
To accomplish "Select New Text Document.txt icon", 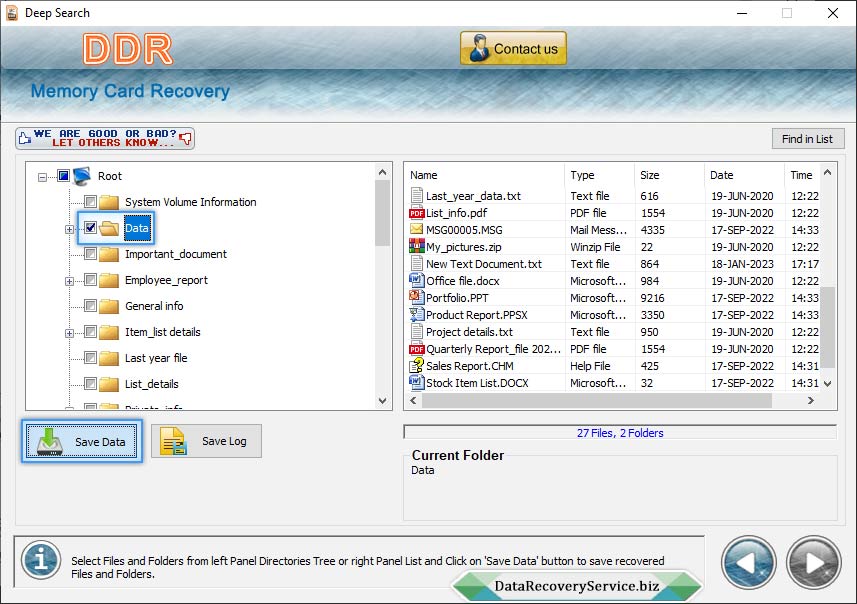I will pos(416,263).
